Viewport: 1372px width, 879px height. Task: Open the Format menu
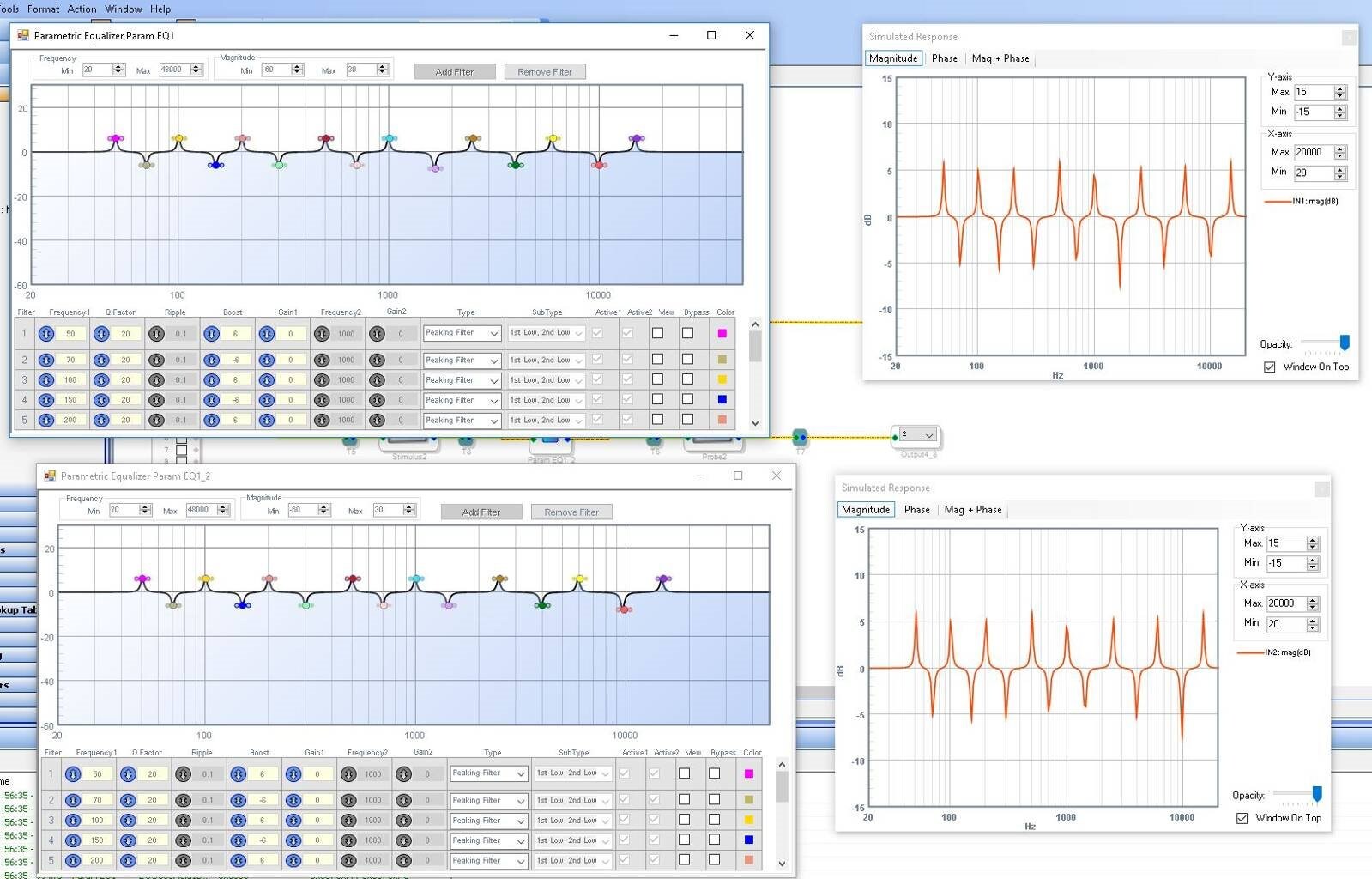43,9
